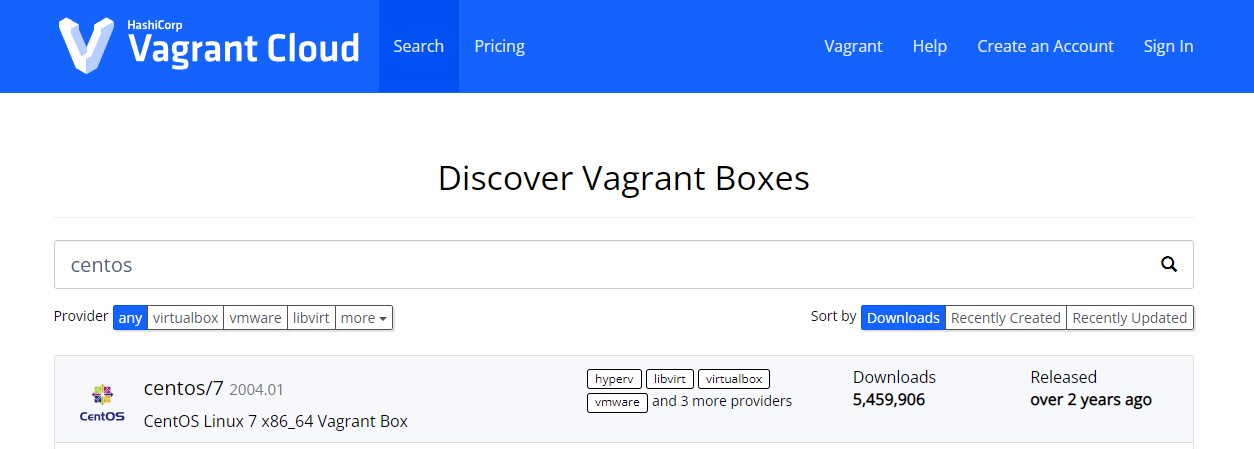Image resolution: width=1254 pixels, height=449 pixels.
Task: Click the Vagrant Cloud logo
Action: tap(208, 45)
